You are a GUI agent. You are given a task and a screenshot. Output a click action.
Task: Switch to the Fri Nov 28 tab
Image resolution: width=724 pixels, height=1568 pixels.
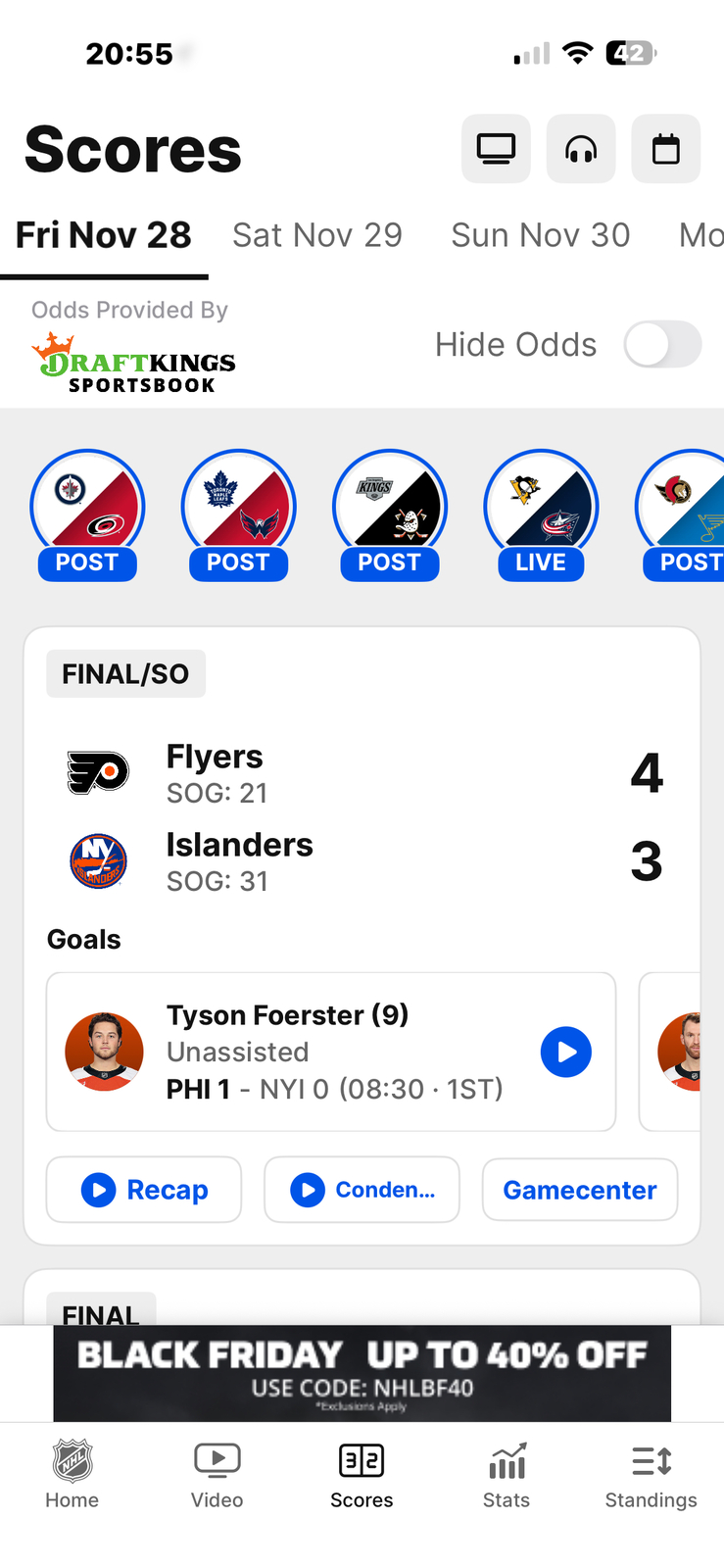click(104, 235)
